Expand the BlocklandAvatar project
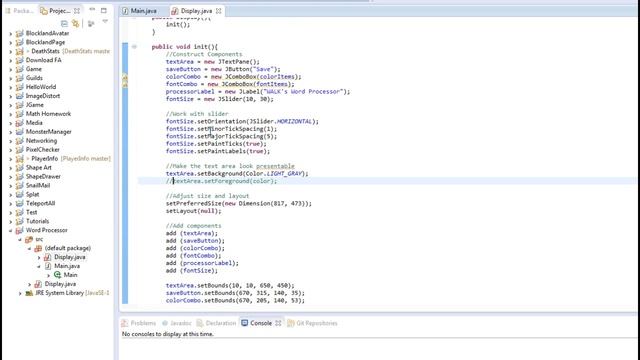 [x=11, y=33]
